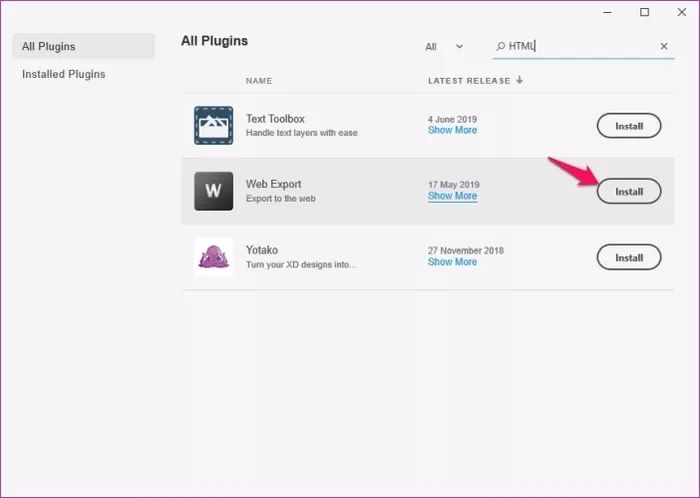
Task: Select Installed Plugins in sidebar
Action: pos(64,74)
